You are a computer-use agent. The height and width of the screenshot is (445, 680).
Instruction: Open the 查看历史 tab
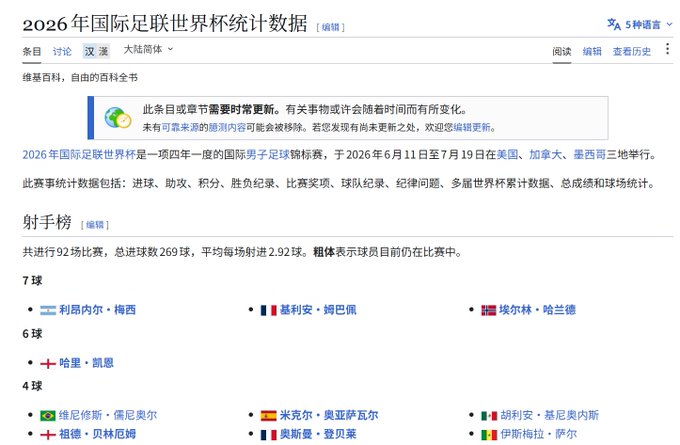(x=631, y=51)
